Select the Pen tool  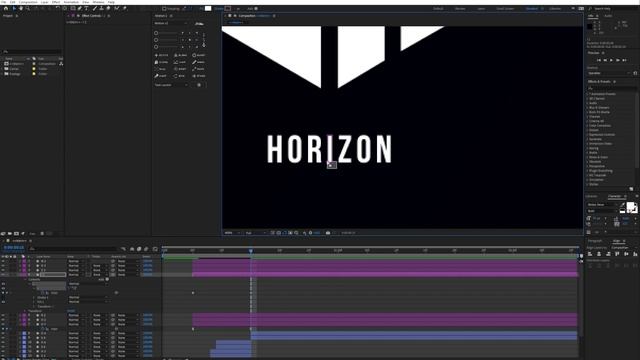pos(80,8)
